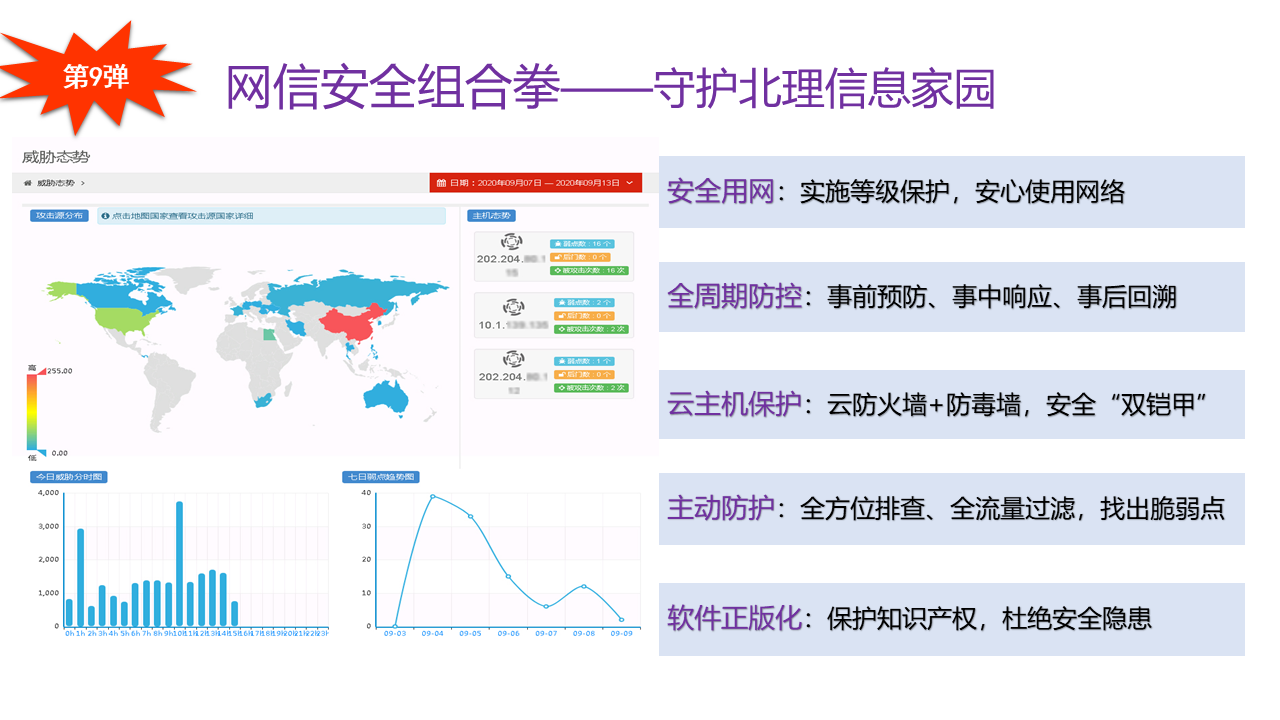Image resolution: width=1280 pixels, height=720 pixels.
Task: Click the 10h bar in threat chart
Action: 180,563
